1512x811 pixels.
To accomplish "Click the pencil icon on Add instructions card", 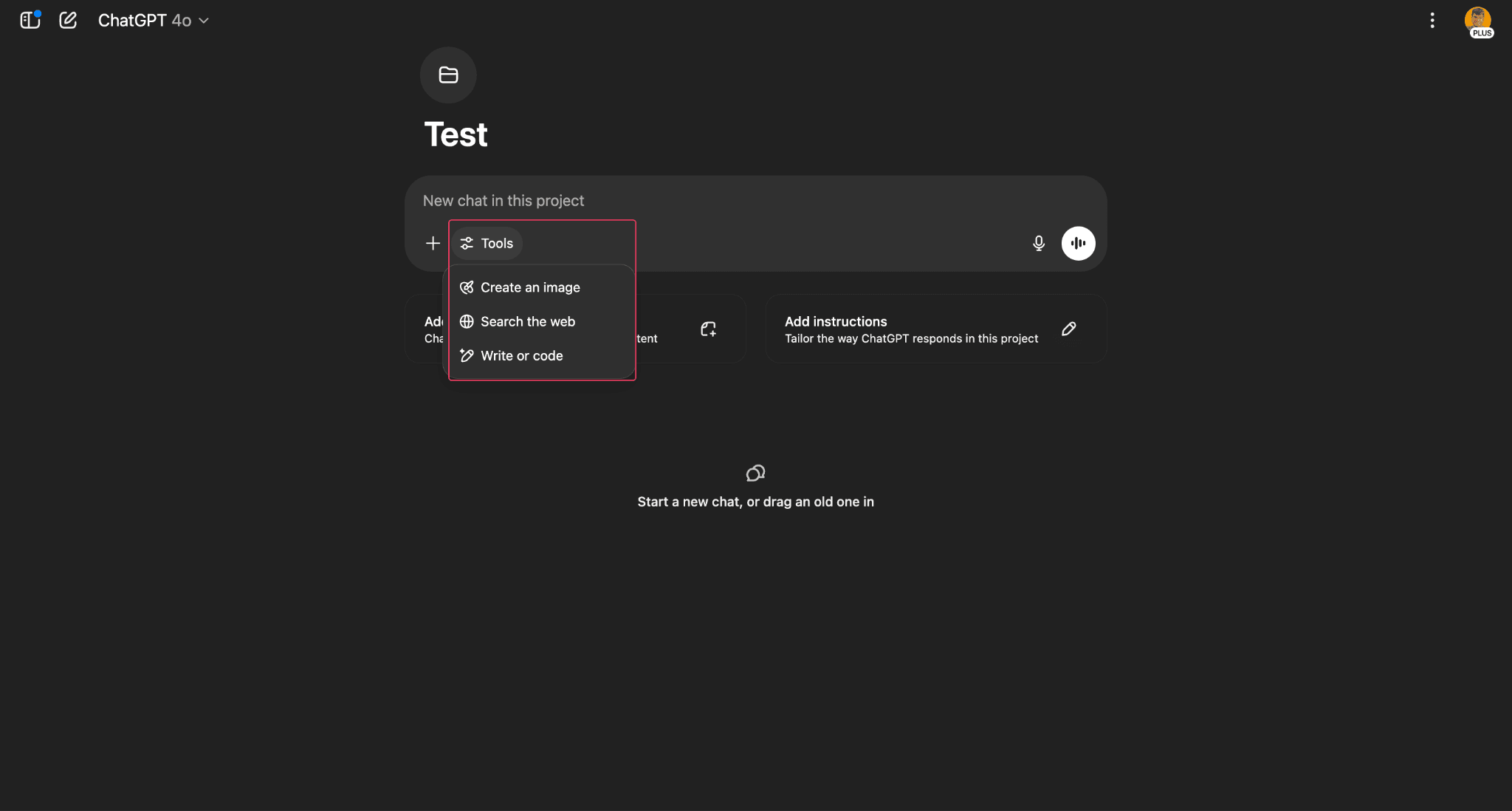I will pyautogui.click(x=1068, y=329).
